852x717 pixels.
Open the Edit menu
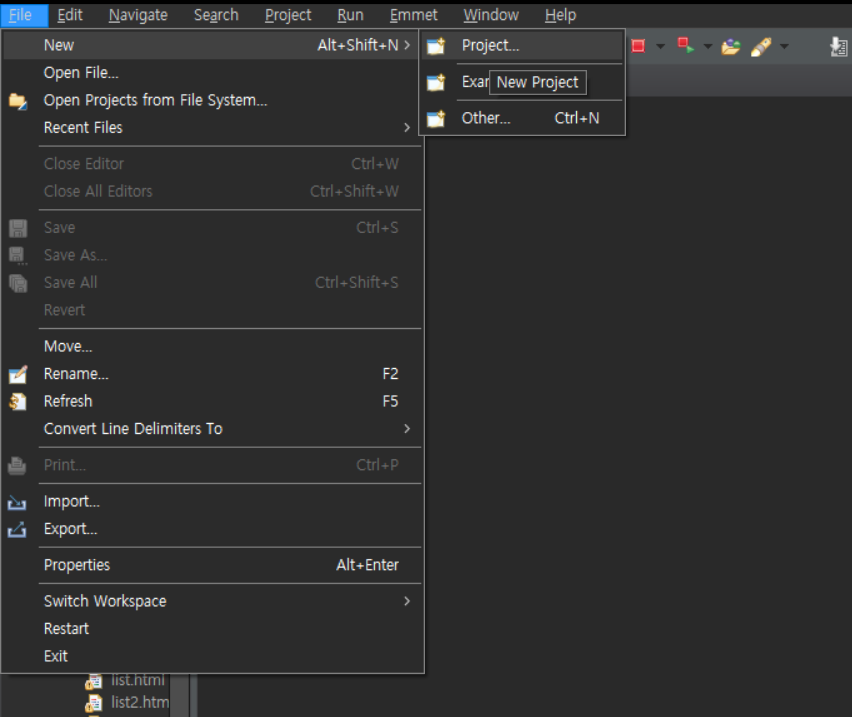click(70, 15)
